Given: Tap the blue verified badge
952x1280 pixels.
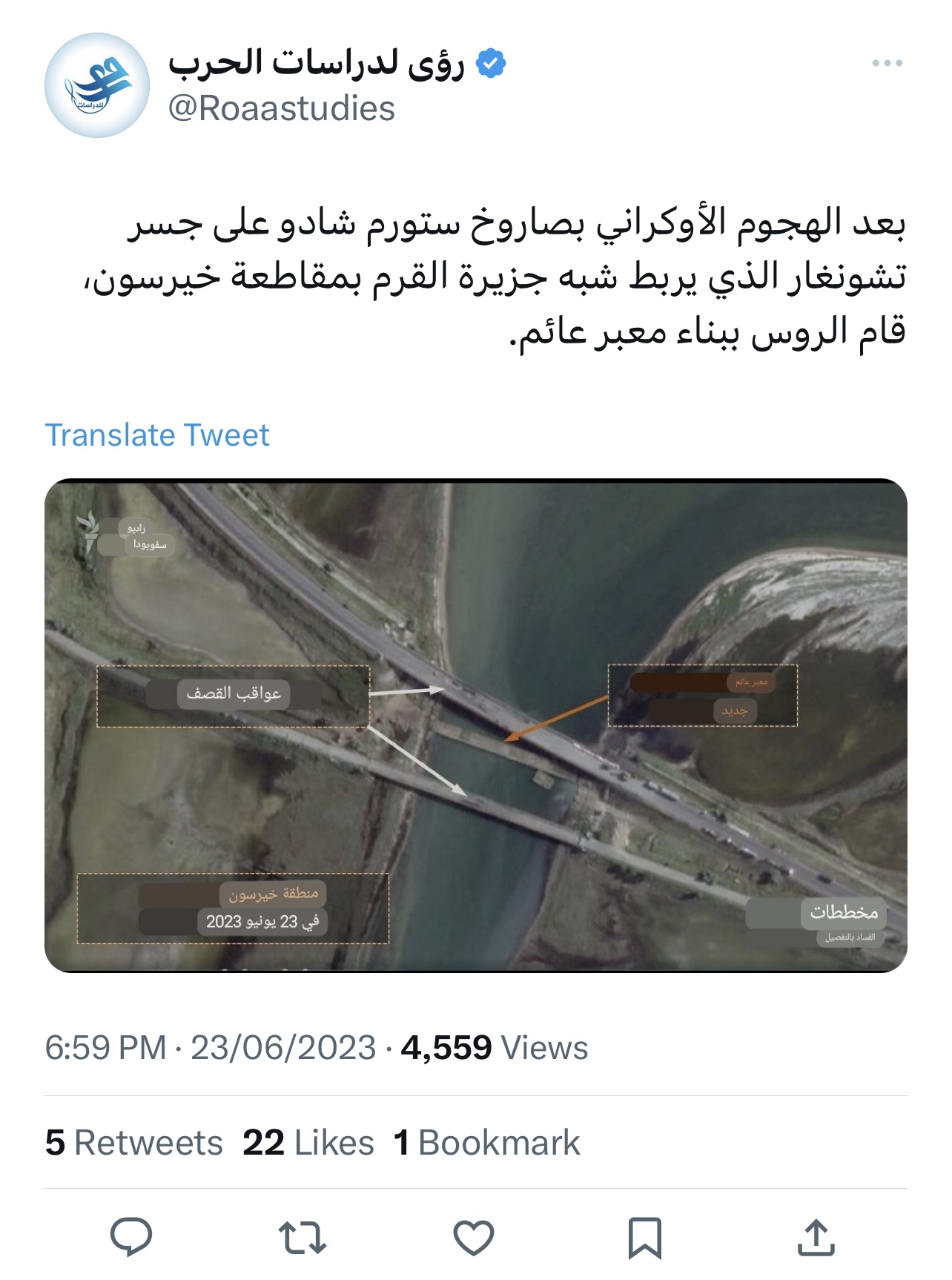Looking at the screenshot, I should pyautogui.click(x=490, y=64).
